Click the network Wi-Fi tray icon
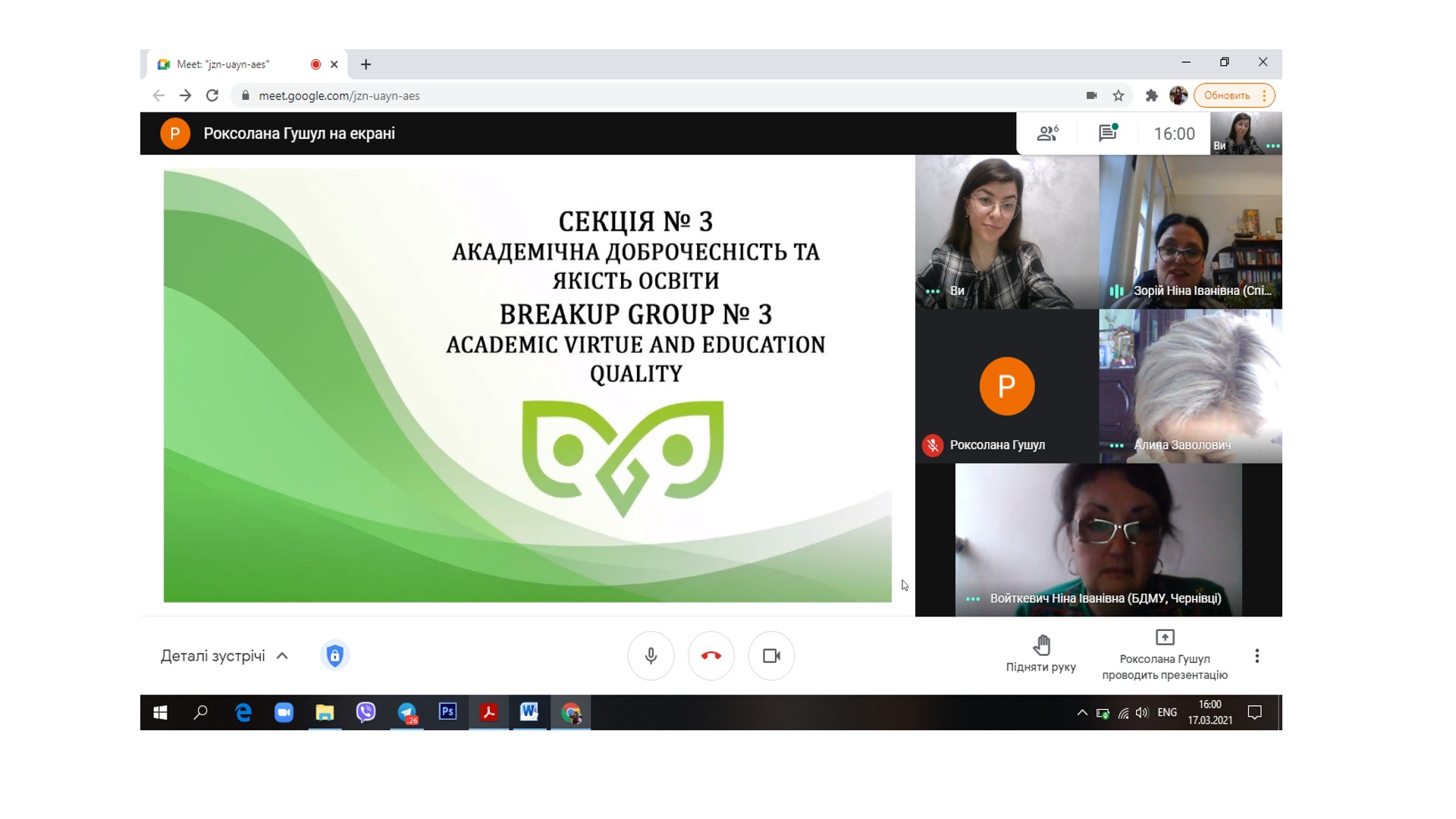The height and width of the screenshot is (819, 1456). pyautogui.click(x=1123, y=713)
